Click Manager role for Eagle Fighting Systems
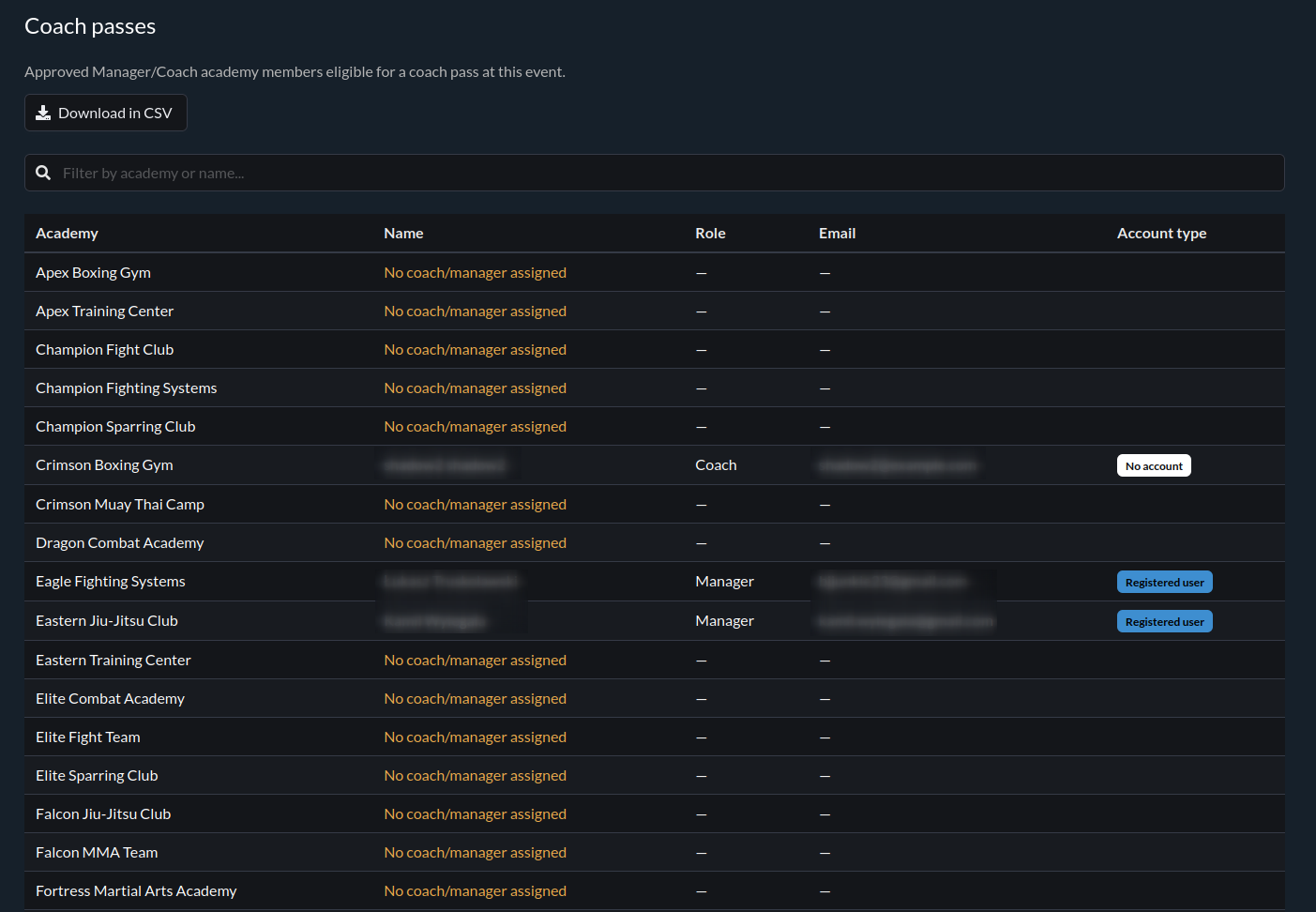This screenshot has height=912, width=1316. click(724, 582)
